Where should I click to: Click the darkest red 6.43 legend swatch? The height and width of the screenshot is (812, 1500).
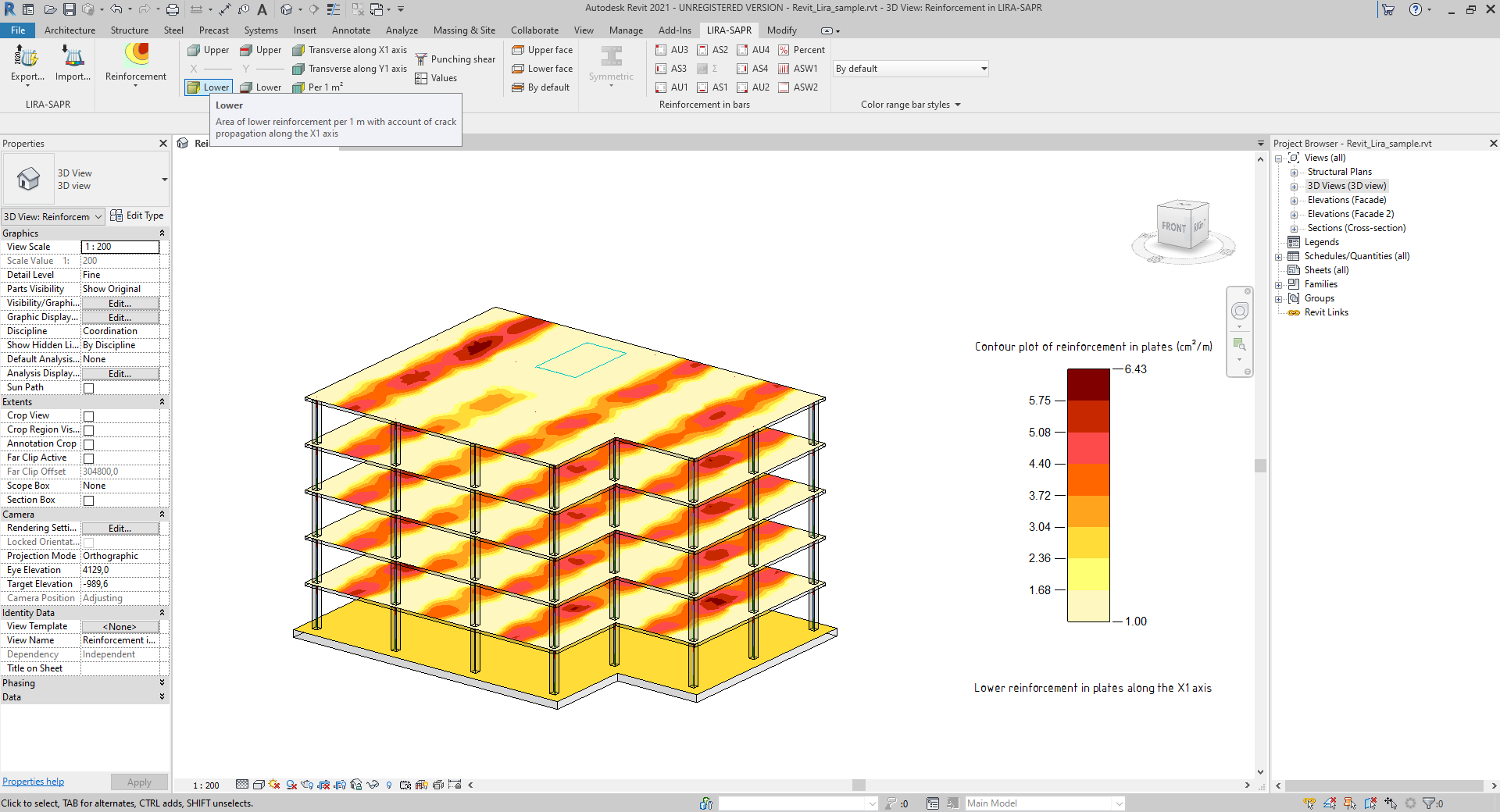1088,384
